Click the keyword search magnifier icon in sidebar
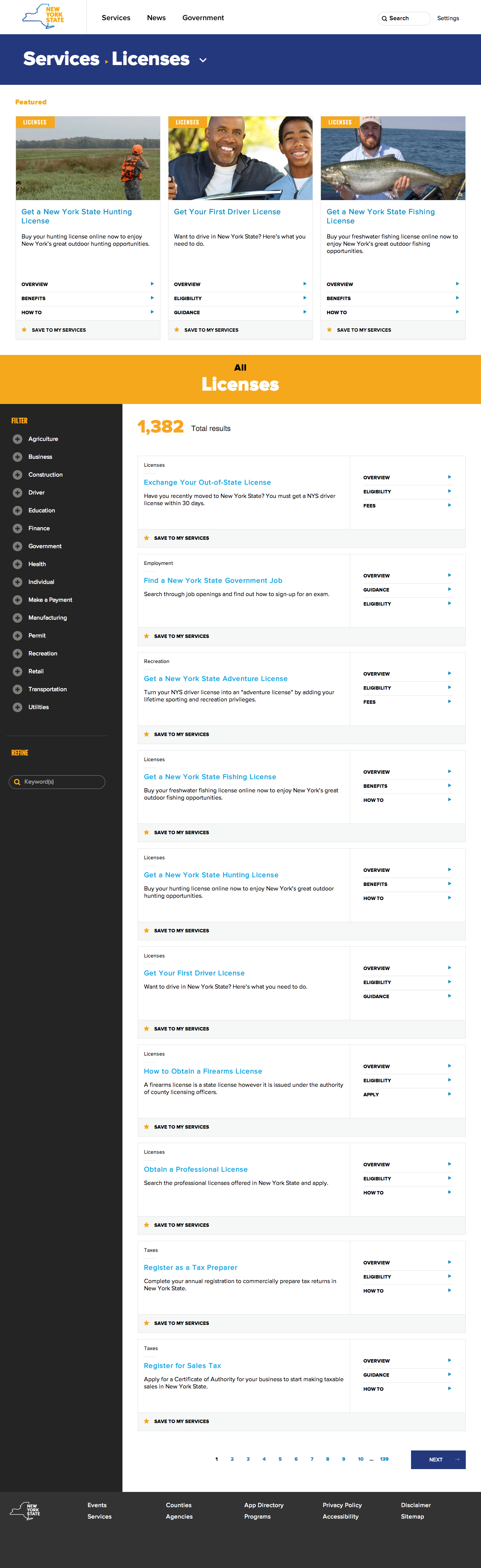This screenshot has width=481, height=1568. (x=17, y=782)
